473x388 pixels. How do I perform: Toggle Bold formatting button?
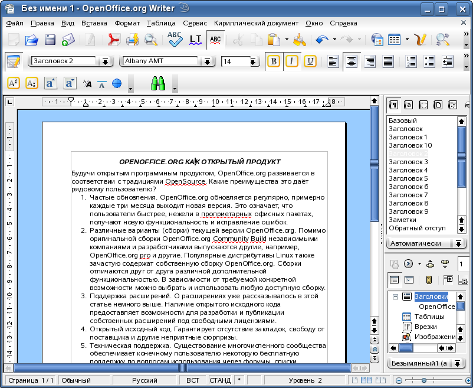[x=274, y=61]
